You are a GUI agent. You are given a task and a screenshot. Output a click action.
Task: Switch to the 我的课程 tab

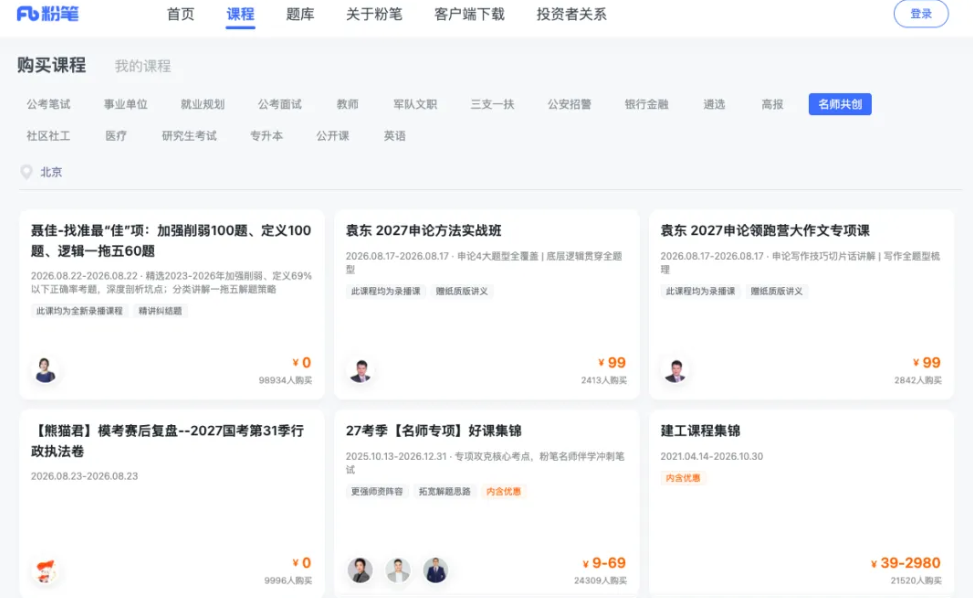click(143, 66)
